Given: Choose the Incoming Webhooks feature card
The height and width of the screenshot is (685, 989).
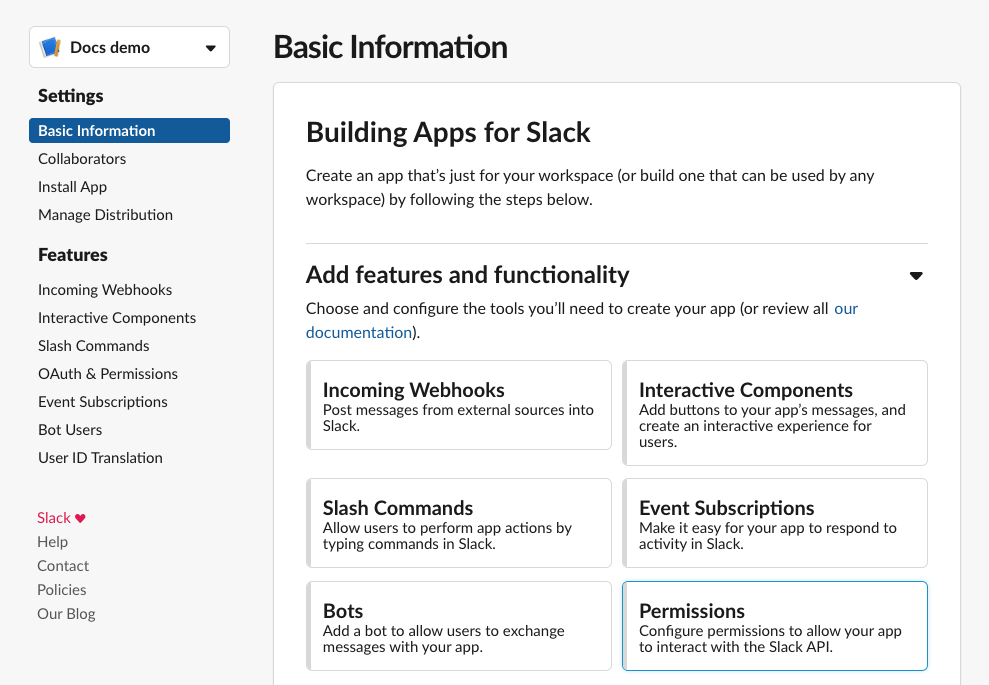Looking at the screenshot, I should (x=459, y=405).
